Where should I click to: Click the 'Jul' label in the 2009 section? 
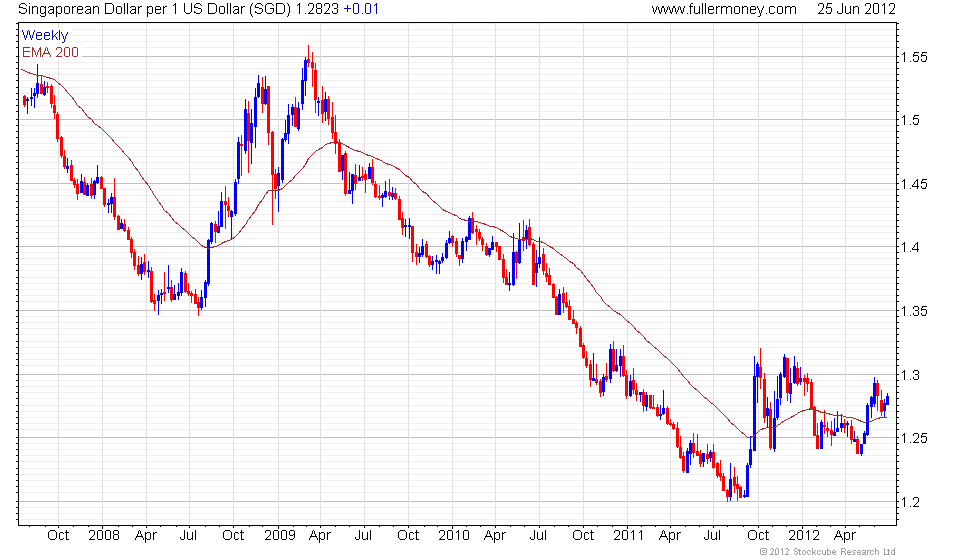pos(363,536)
